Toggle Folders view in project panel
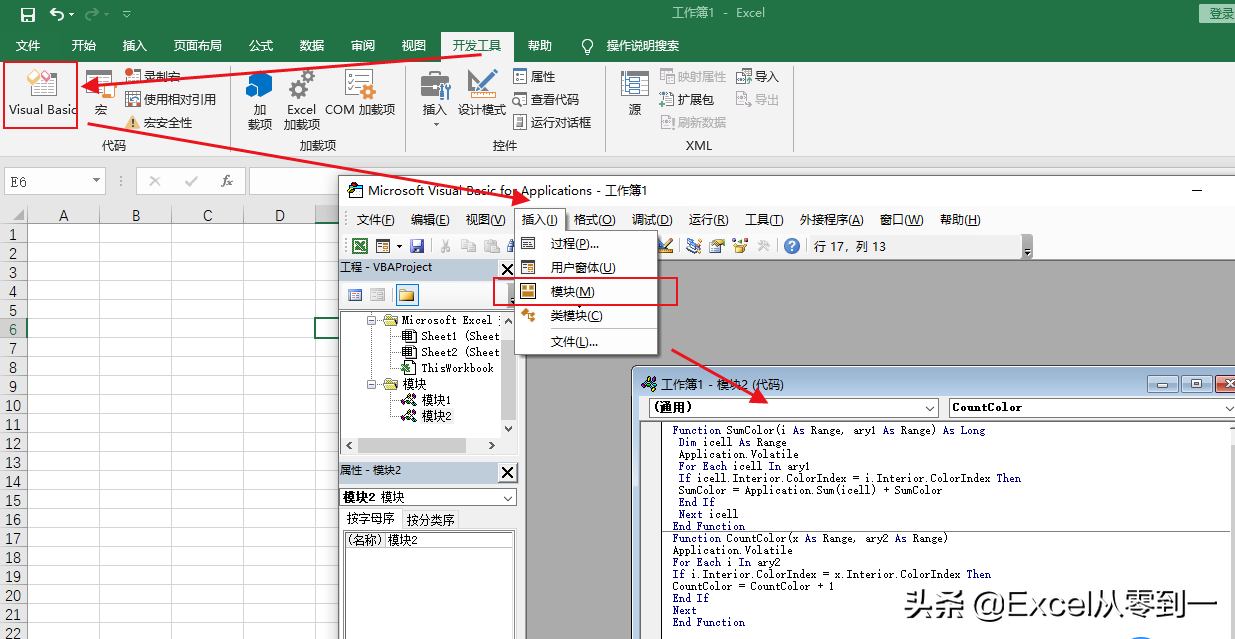1235x639 pixels. [407, 294]
